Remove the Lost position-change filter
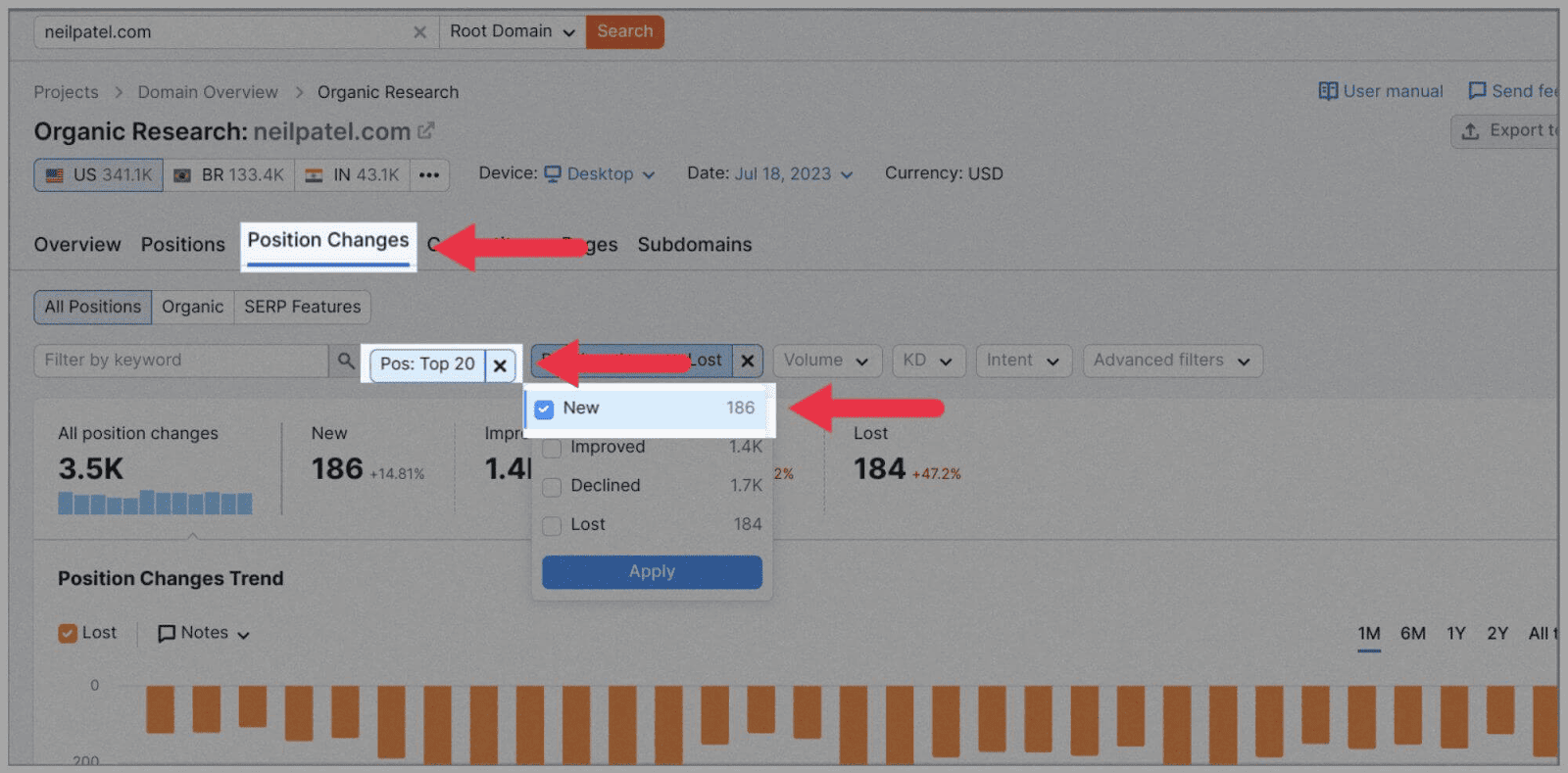 click(x=747, y=361)
